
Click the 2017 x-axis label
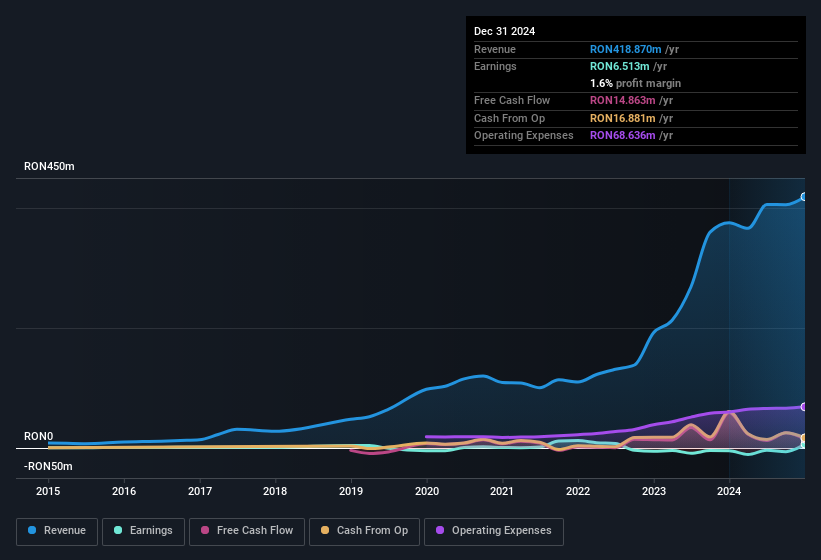click(x=200, y=491)
